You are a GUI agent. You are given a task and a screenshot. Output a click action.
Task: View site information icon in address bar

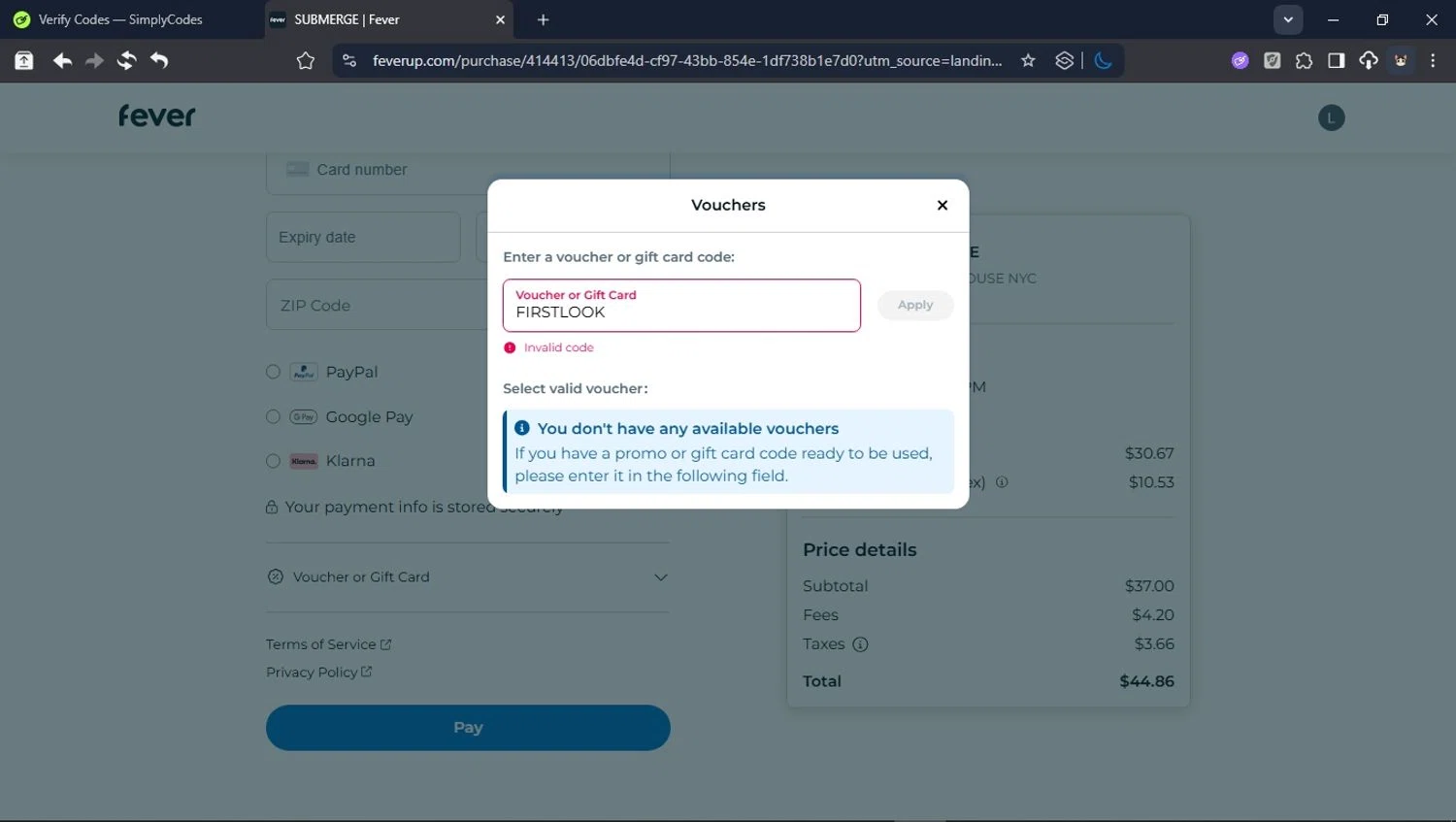point(349,60)
